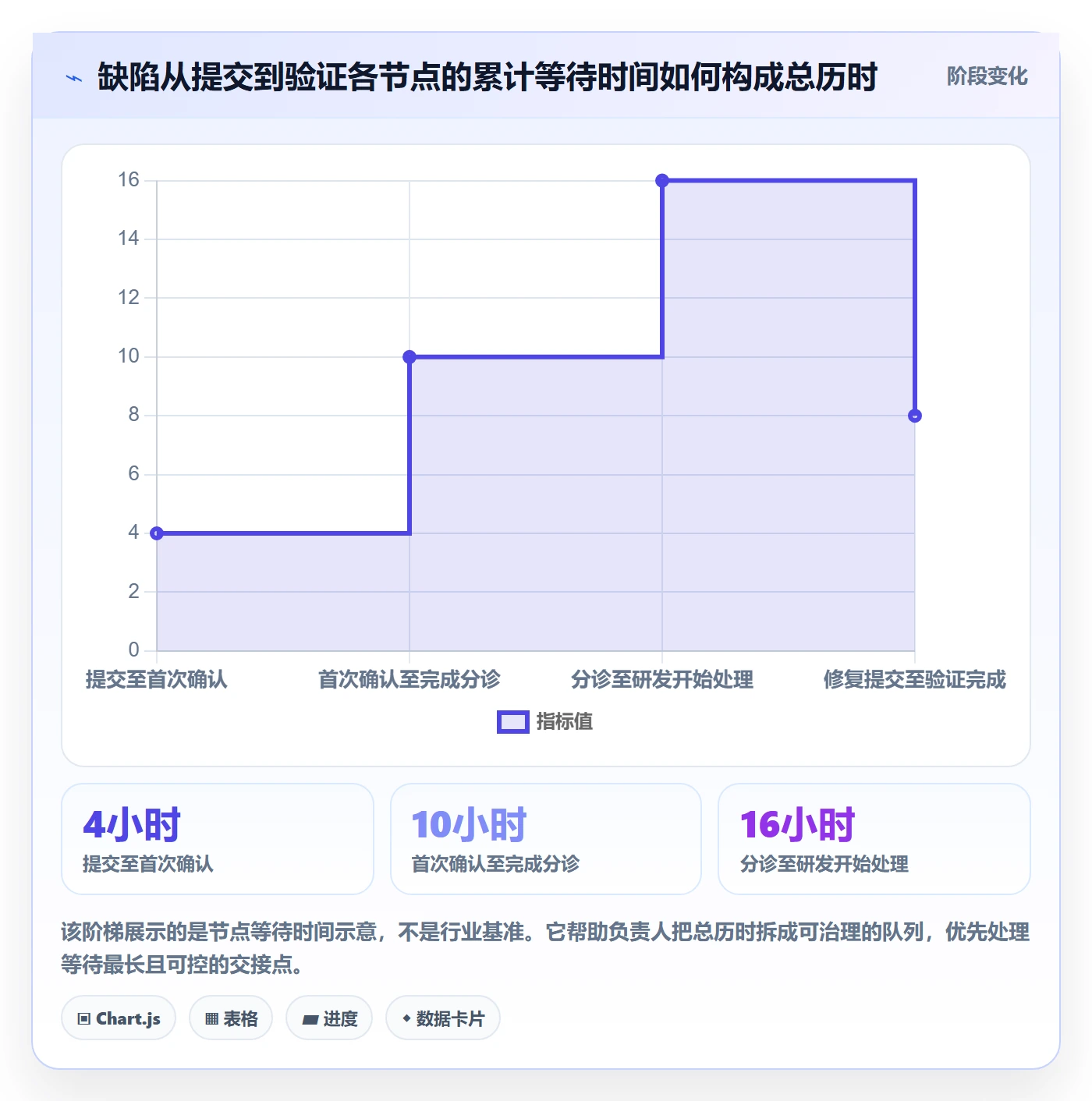
Task: Click x-axis label 提交至首次确认
Action: coord(157,680)
